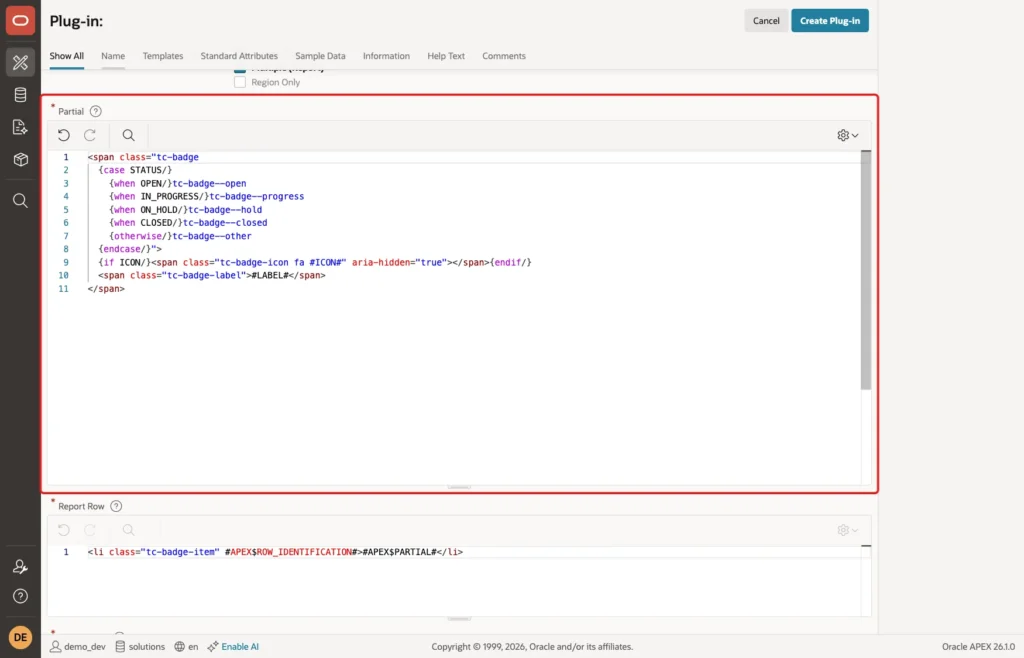Screen dimensions: 1024x658
Task: Click the line containing #LABEL#
Action: (x=212, y=275)
